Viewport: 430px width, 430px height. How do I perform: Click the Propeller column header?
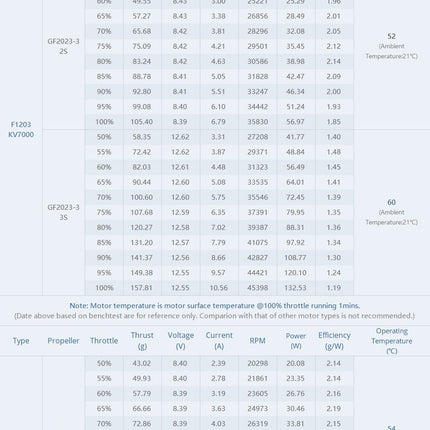tap(63, 341)
